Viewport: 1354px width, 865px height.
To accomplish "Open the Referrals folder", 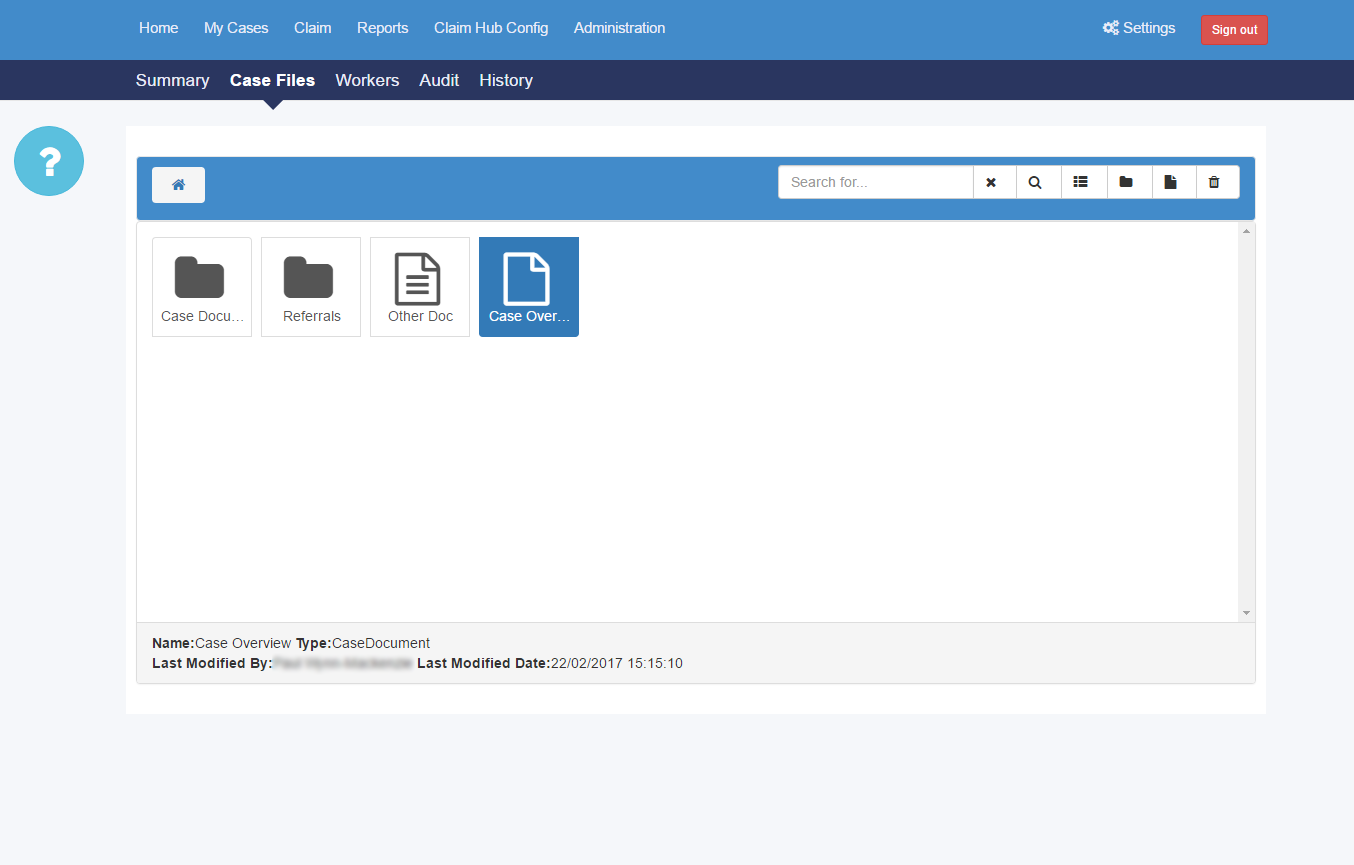I will (x=311, y=287).
